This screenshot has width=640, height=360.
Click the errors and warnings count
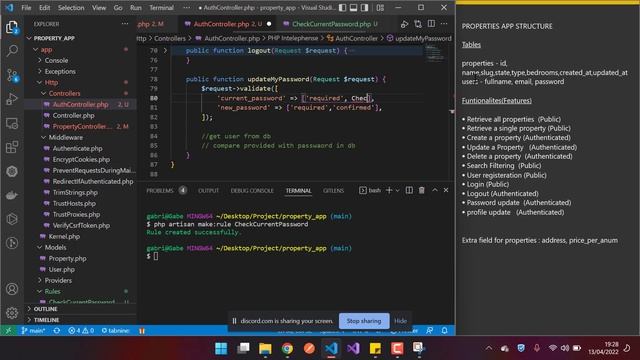81,330
